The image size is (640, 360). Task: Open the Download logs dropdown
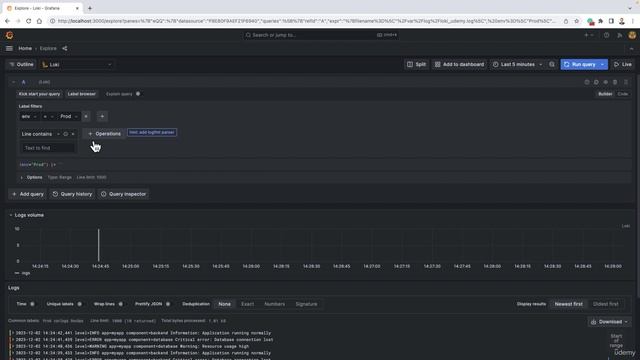pos(609,322)
